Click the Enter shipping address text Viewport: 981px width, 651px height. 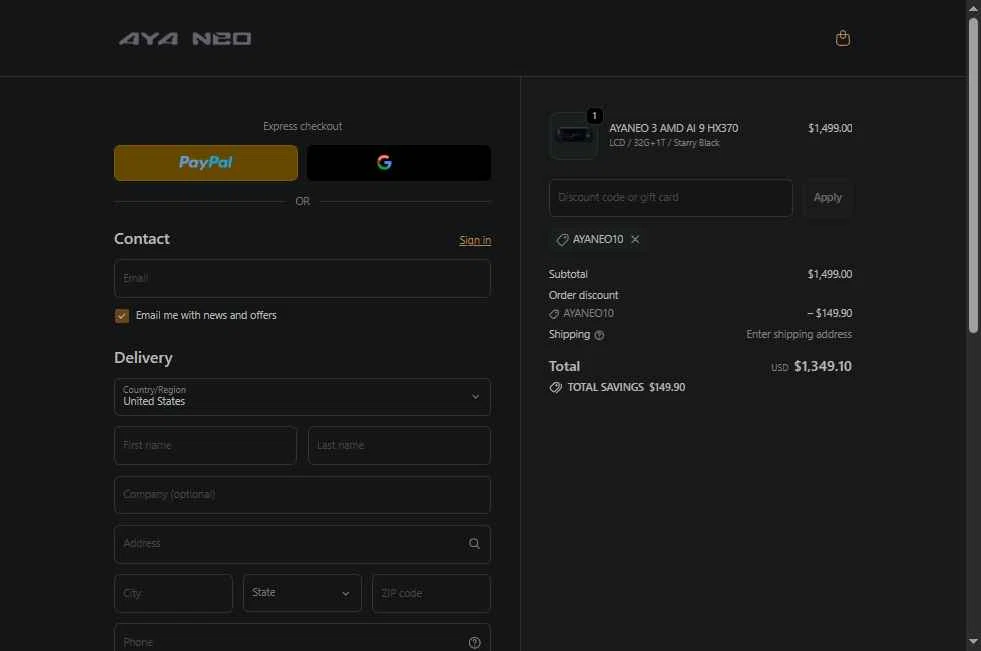pyautogui.click(x=799, y=335)
